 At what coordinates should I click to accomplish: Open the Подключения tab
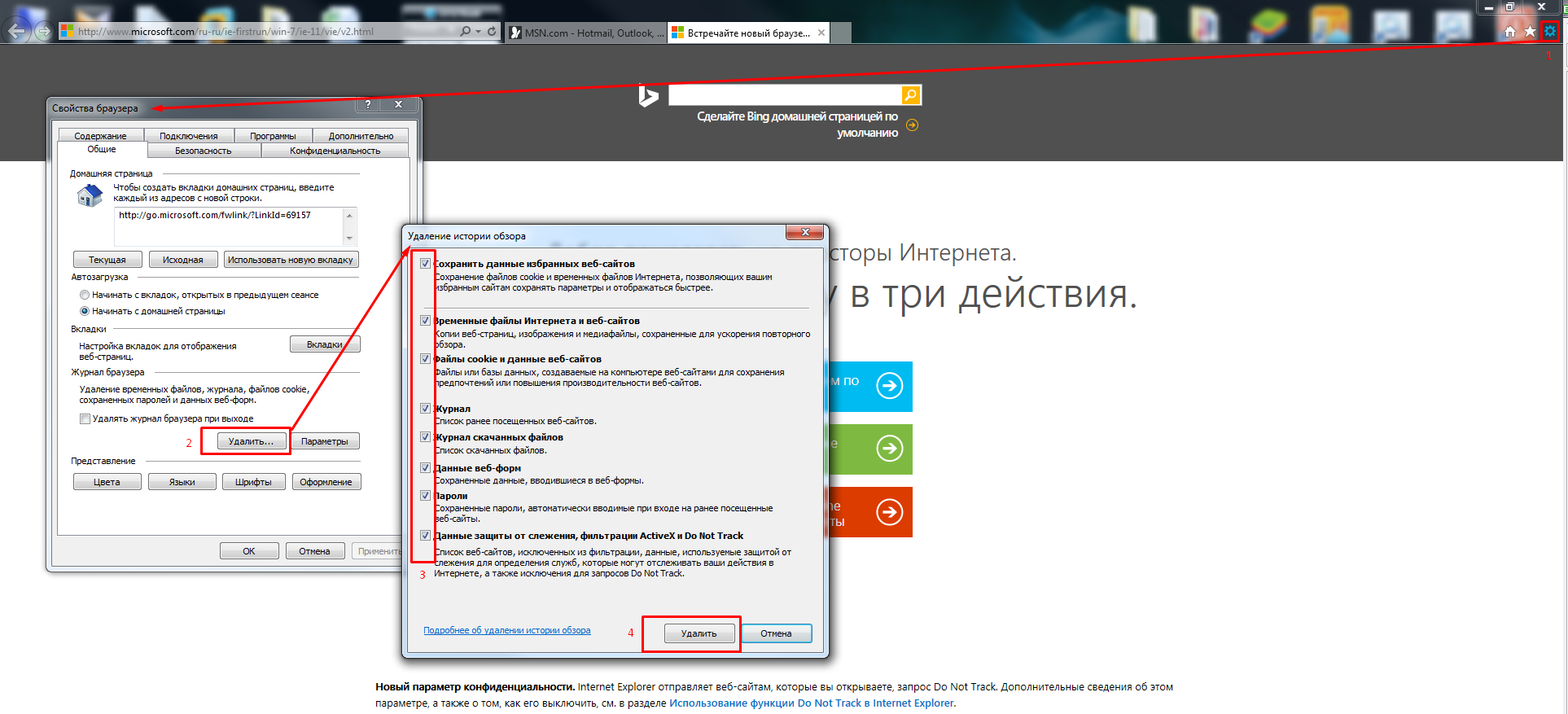(x=189, y=136)
